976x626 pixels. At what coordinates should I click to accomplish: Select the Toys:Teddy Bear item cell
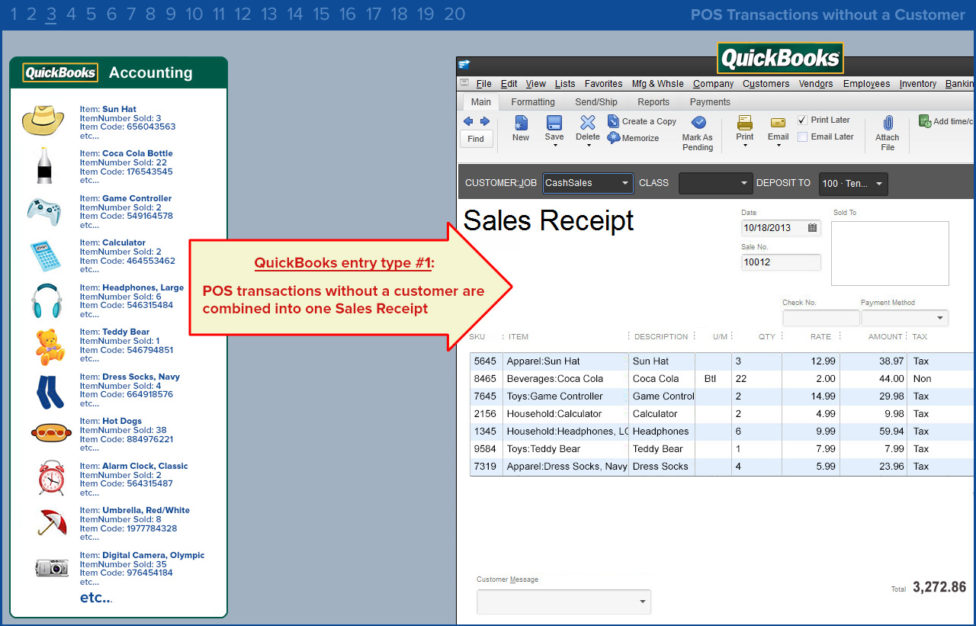pos(566,449)
